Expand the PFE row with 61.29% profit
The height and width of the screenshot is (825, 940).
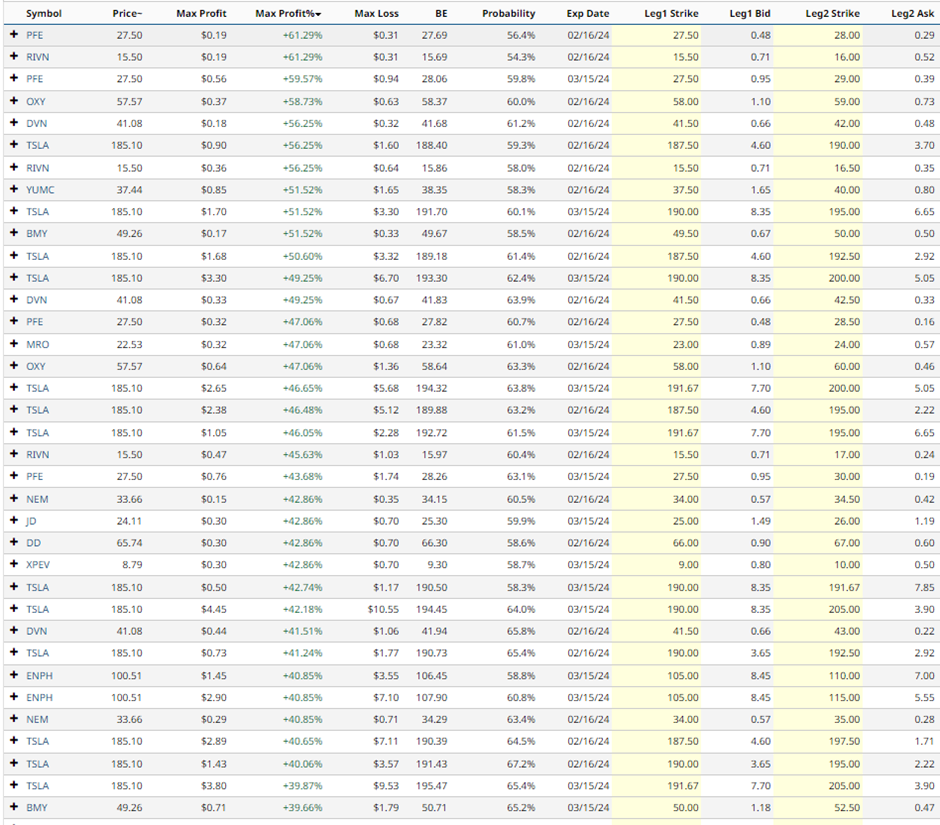pos(14,35)
